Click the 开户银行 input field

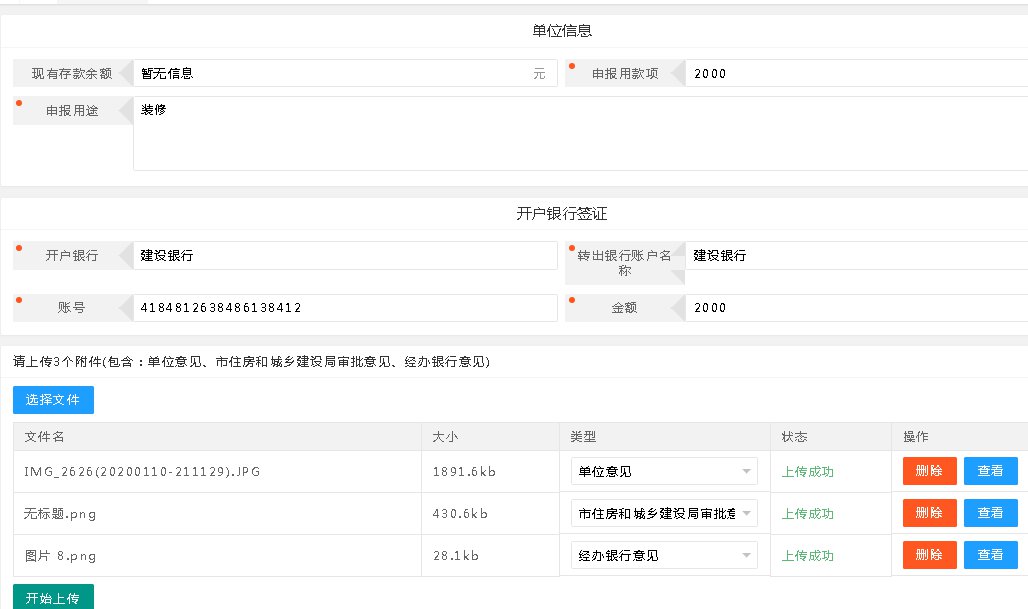tap(344, 256)
